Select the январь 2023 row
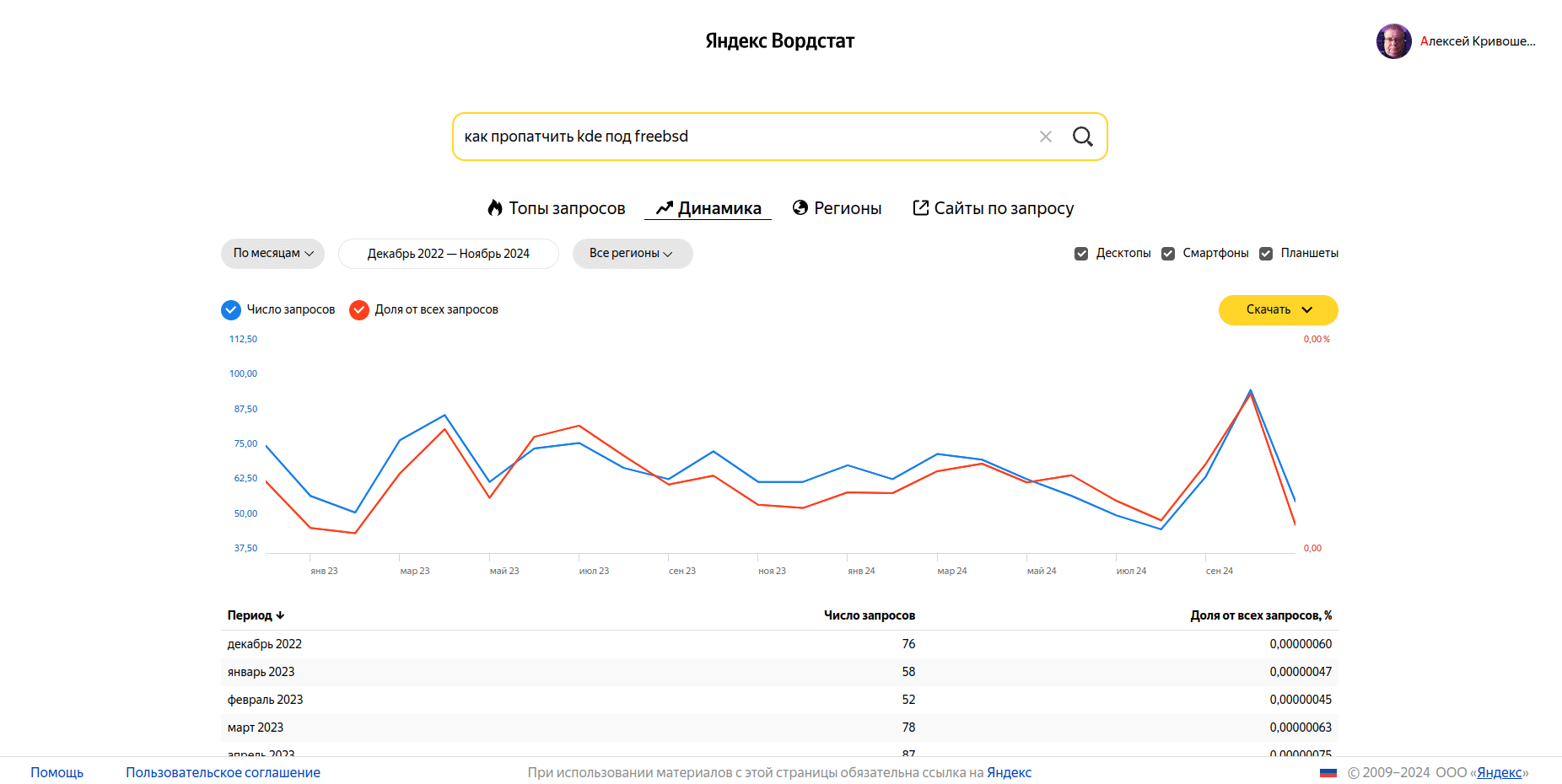The height and width of the screenshot is (784, 1562). tap(779, 672)
